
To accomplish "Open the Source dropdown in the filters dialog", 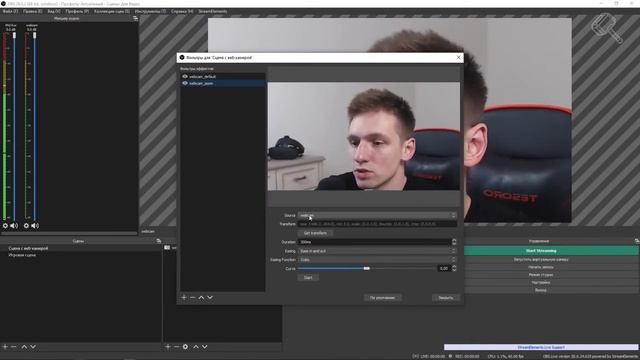I will point(377,215).
